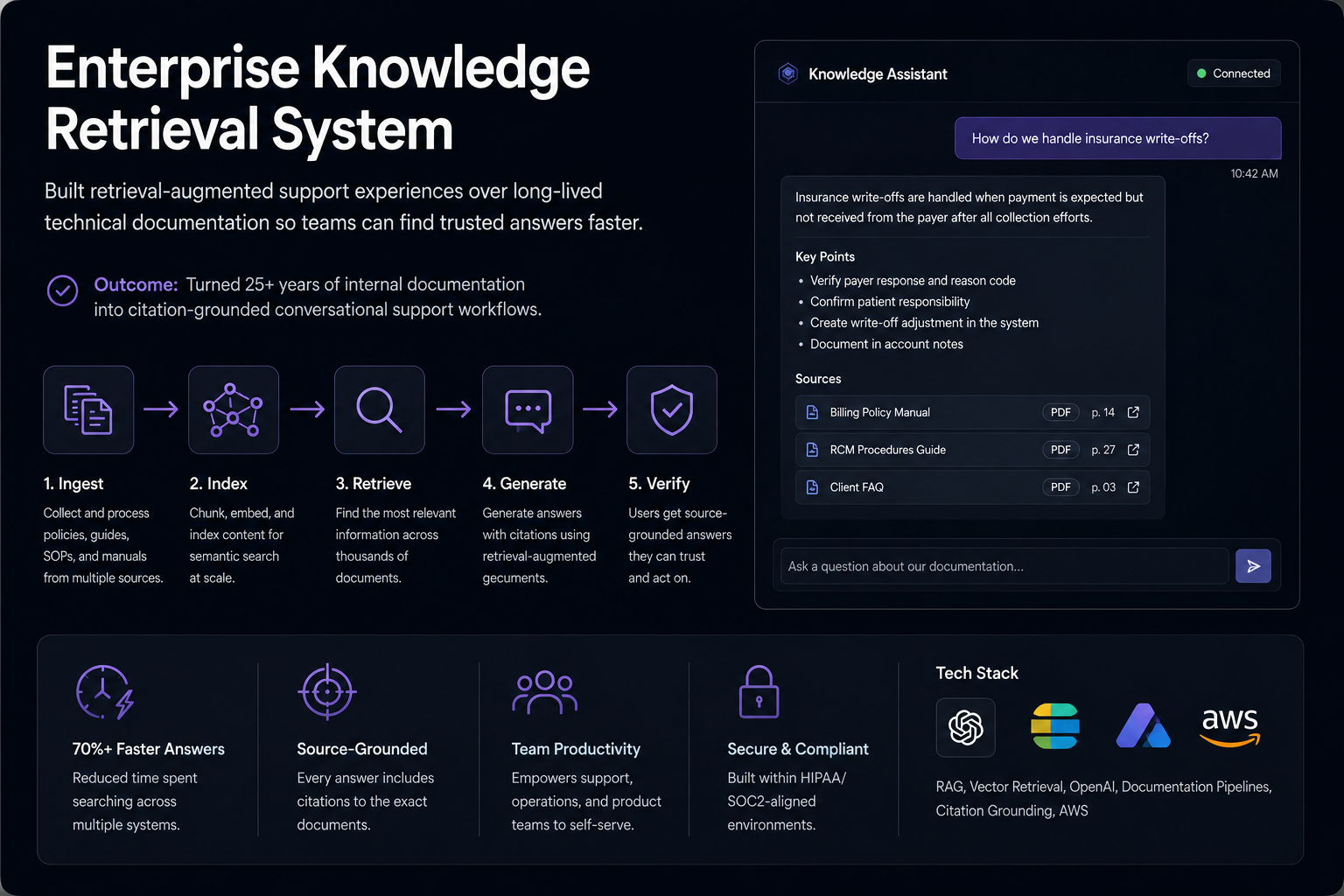Screen dimensions: 1344x896
Task: Click the Outcome checkmark circle icon
Action: coord(62,290)
